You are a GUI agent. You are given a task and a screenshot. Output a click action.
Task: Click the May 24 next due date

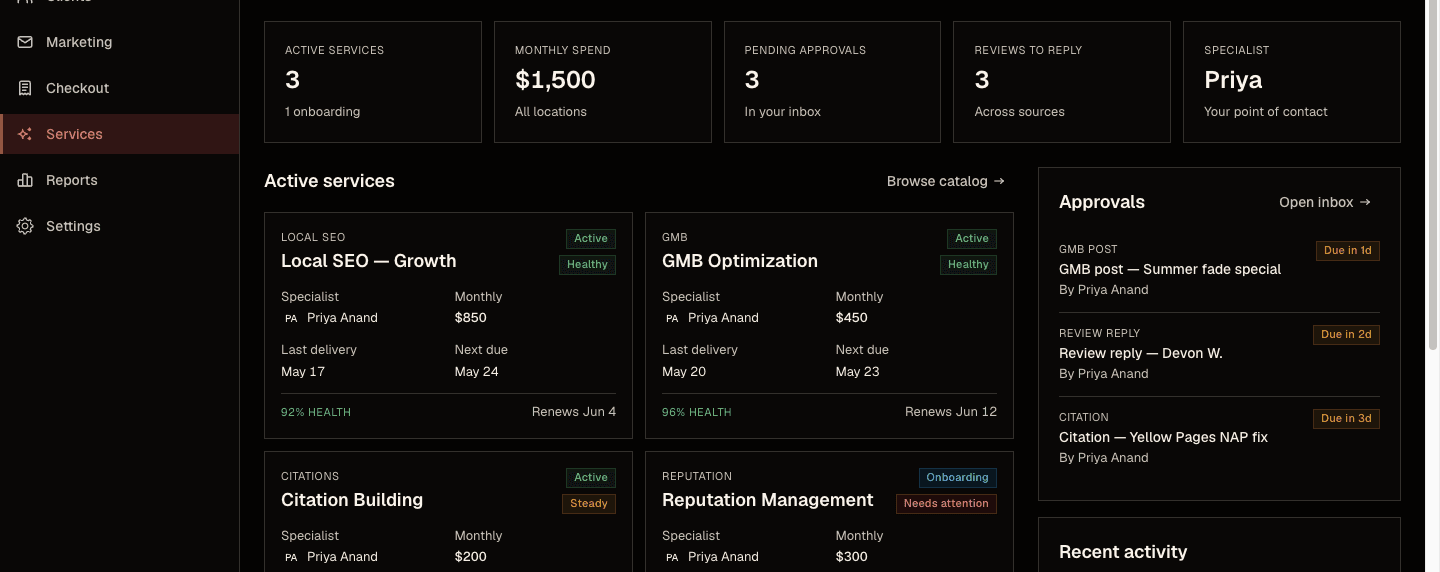[477, 372]
